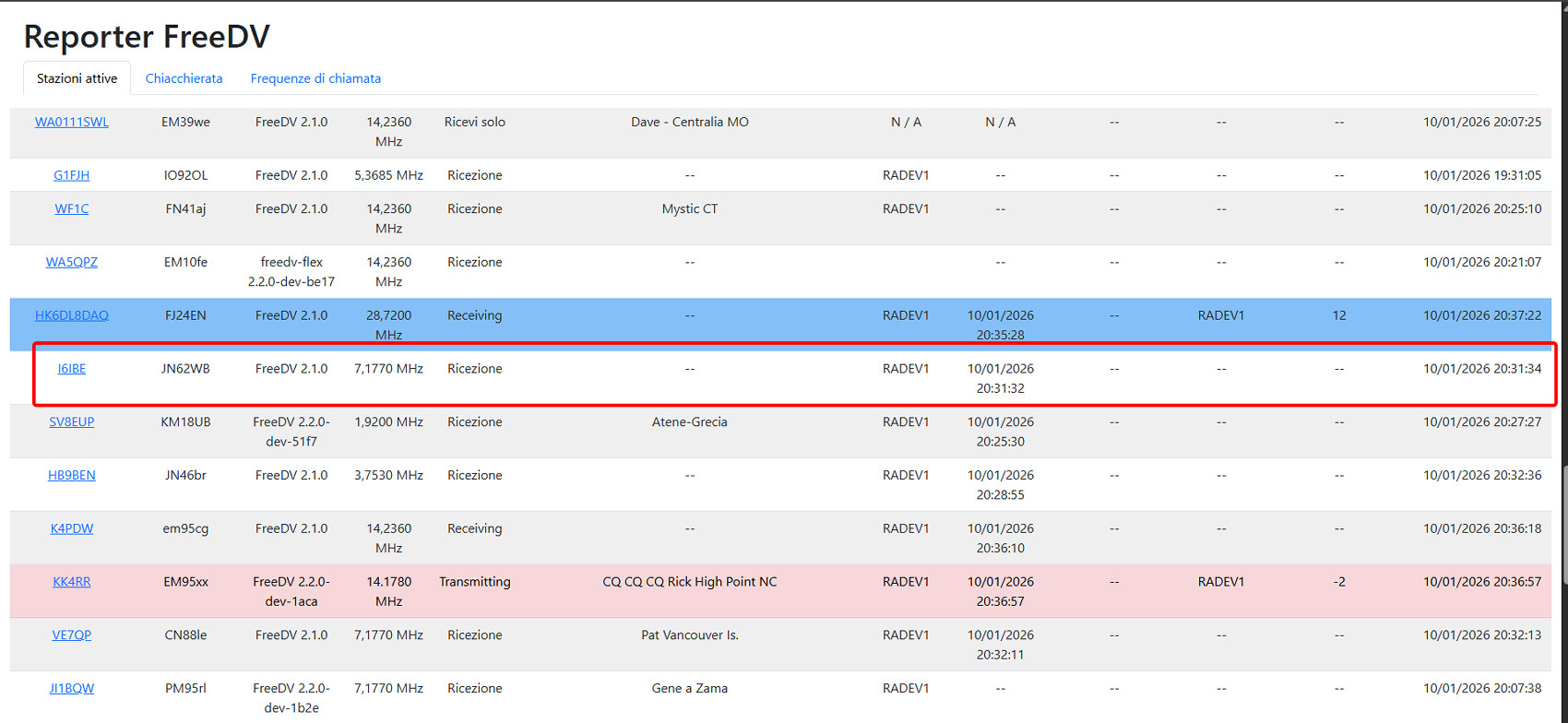This screenshot has width=1568, height=723.
Task: Open the WA0111SWL callsign link
Action: (x=72, y=122)
